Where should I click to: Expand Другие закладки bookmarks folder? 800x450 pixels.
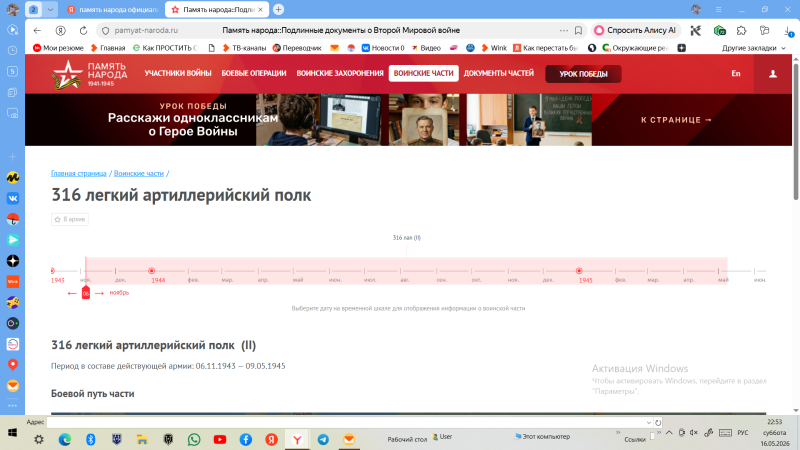coord(754,48)
